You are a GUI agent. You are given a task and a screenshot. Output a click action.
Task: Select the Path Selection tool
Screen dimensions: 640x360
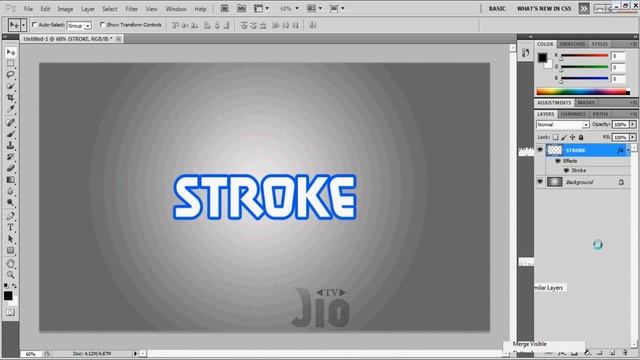(x=11, y=239)
